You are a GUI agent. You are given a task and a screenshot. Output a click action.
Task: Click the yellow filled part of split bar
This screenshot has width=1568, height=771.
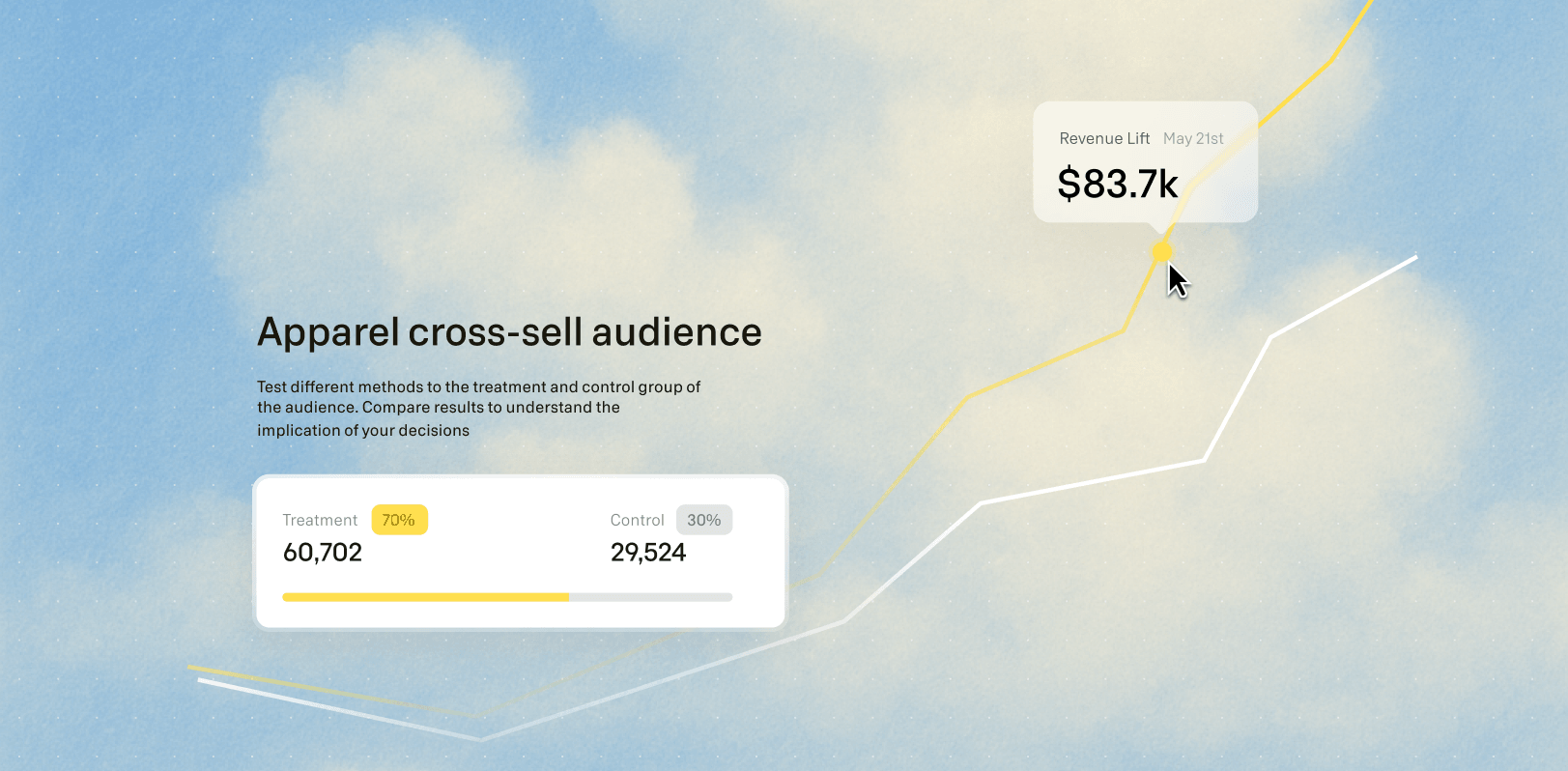(x=425, y=597)
